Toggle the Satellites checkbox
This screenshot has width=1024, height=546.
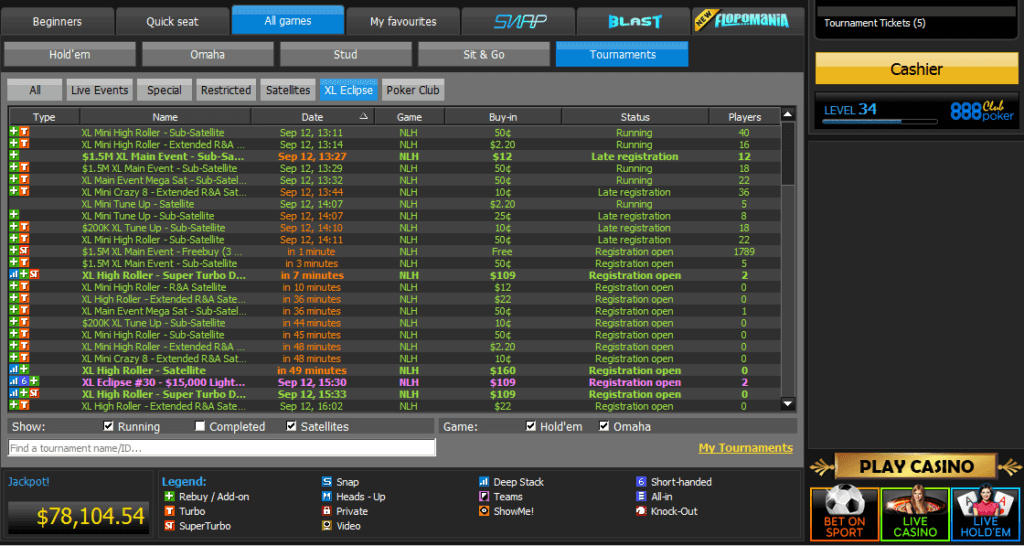(x=291, y=426)
